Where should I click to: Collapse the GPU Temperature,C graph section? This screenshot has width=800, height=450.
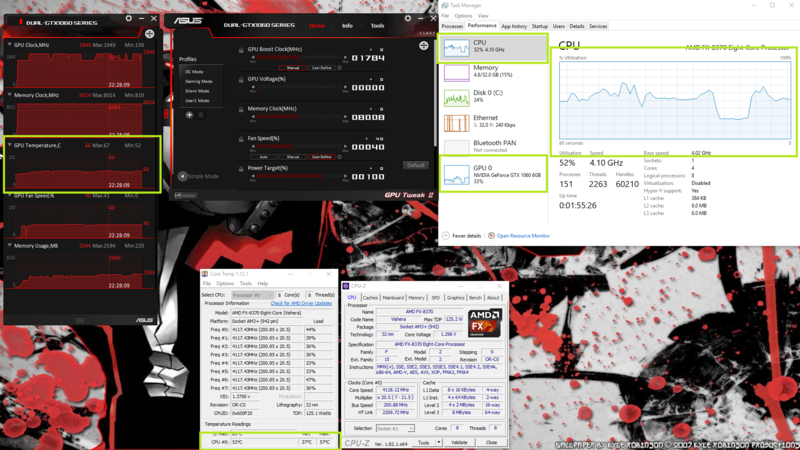(x=10, y=145)
